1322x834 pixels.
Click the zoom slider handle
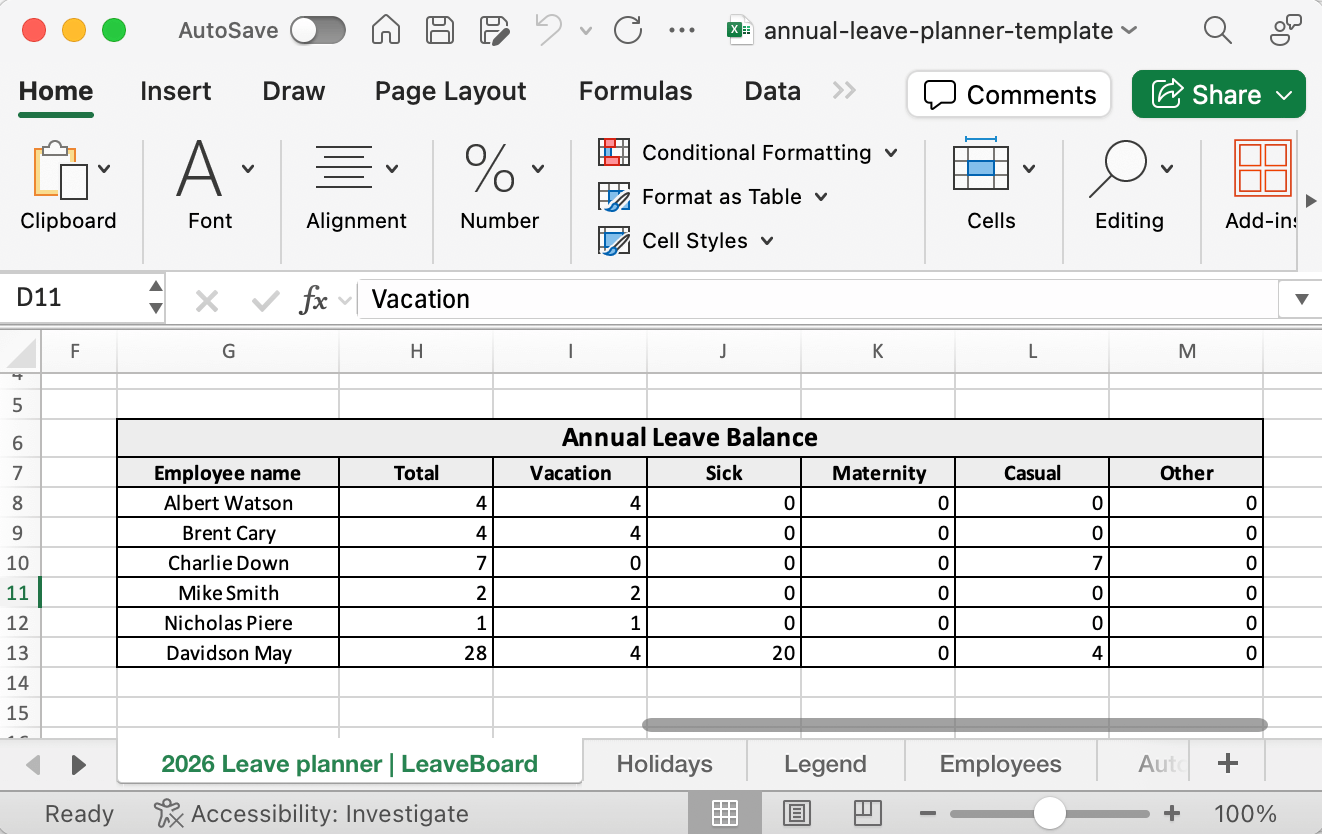point(1049,813)
